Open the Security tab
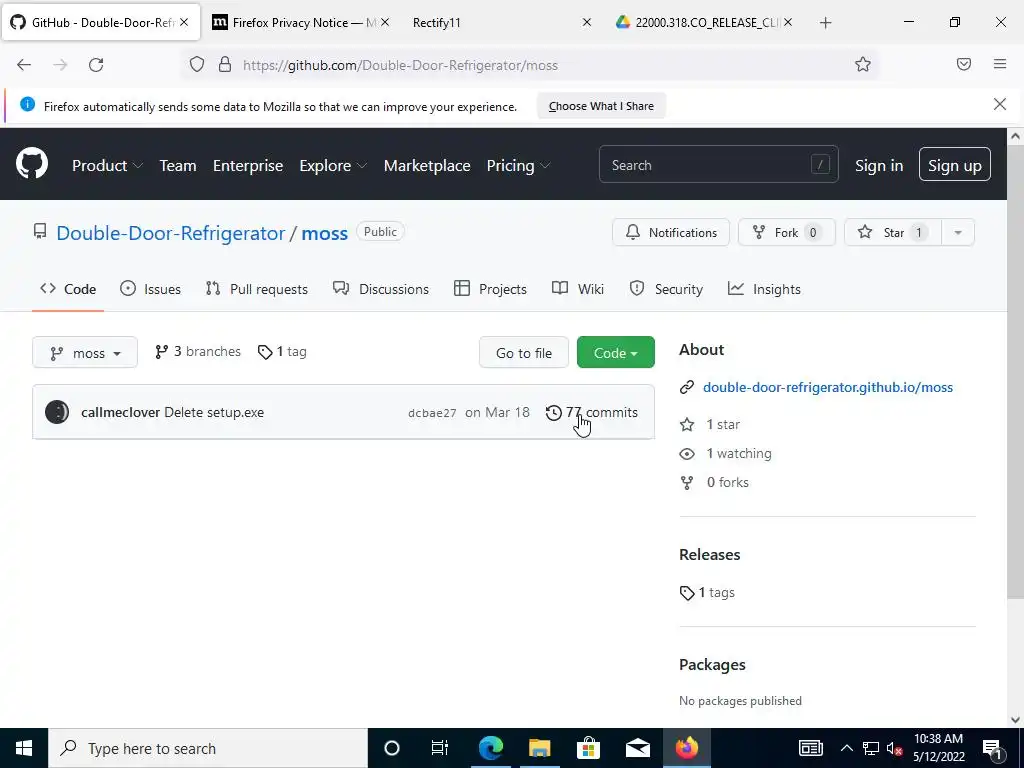The height and width of the screenshot is (768, 1024). pos(666,289)
